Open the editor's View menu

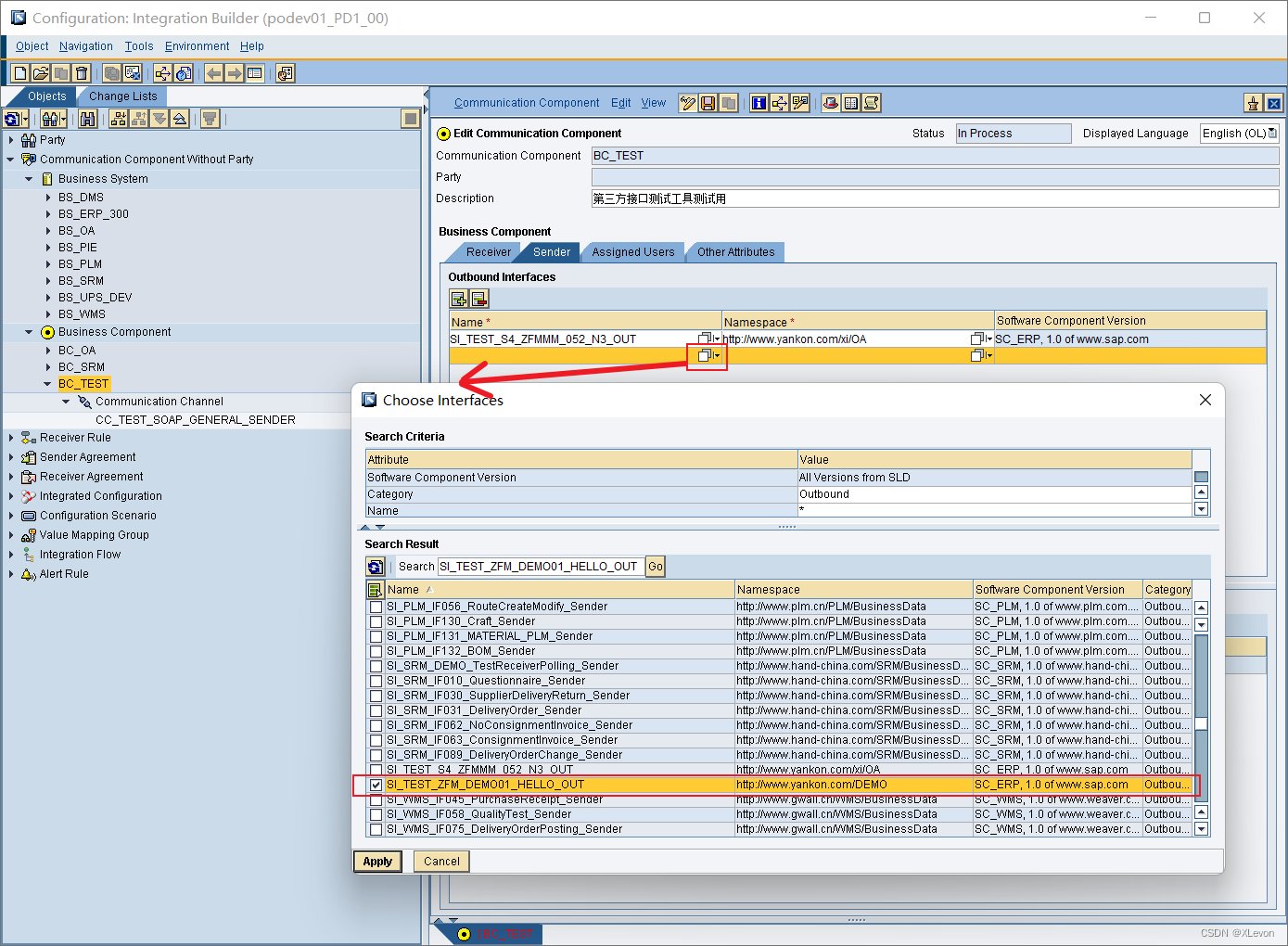pos(654,103)
